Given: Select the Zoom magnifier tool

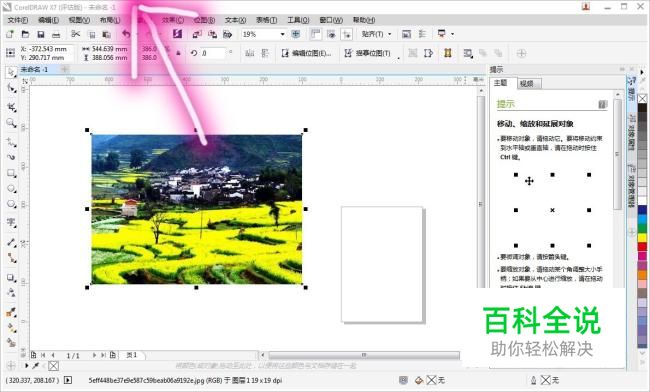Looking at the screenshot, I should pos(11,123).
